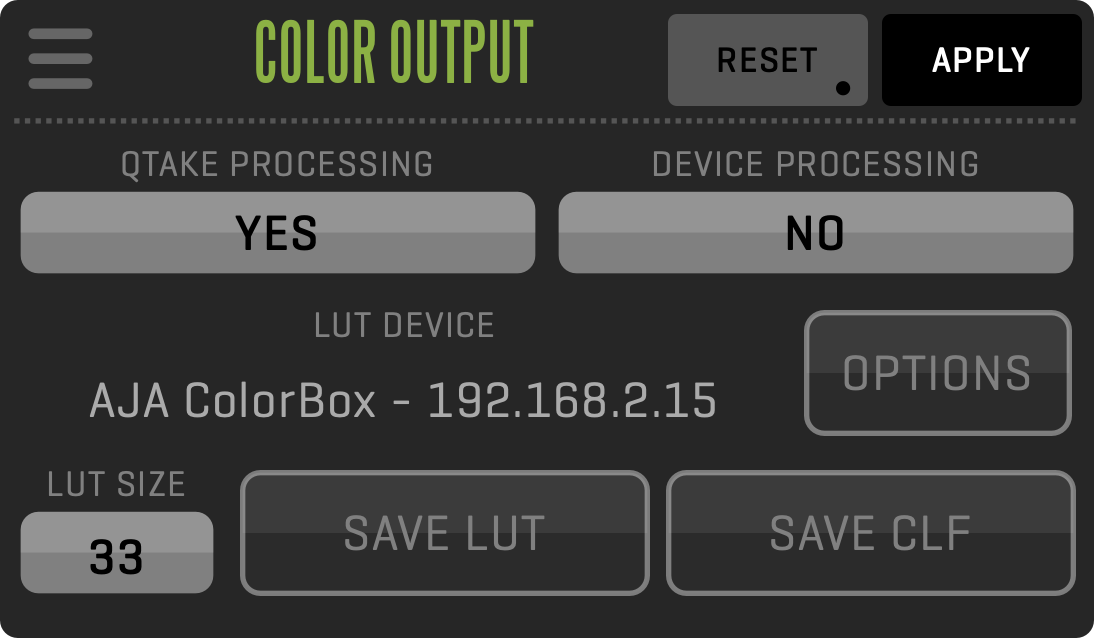Open the LUT Size 33 selector
1094x638 pixels.
pos(117,553)
